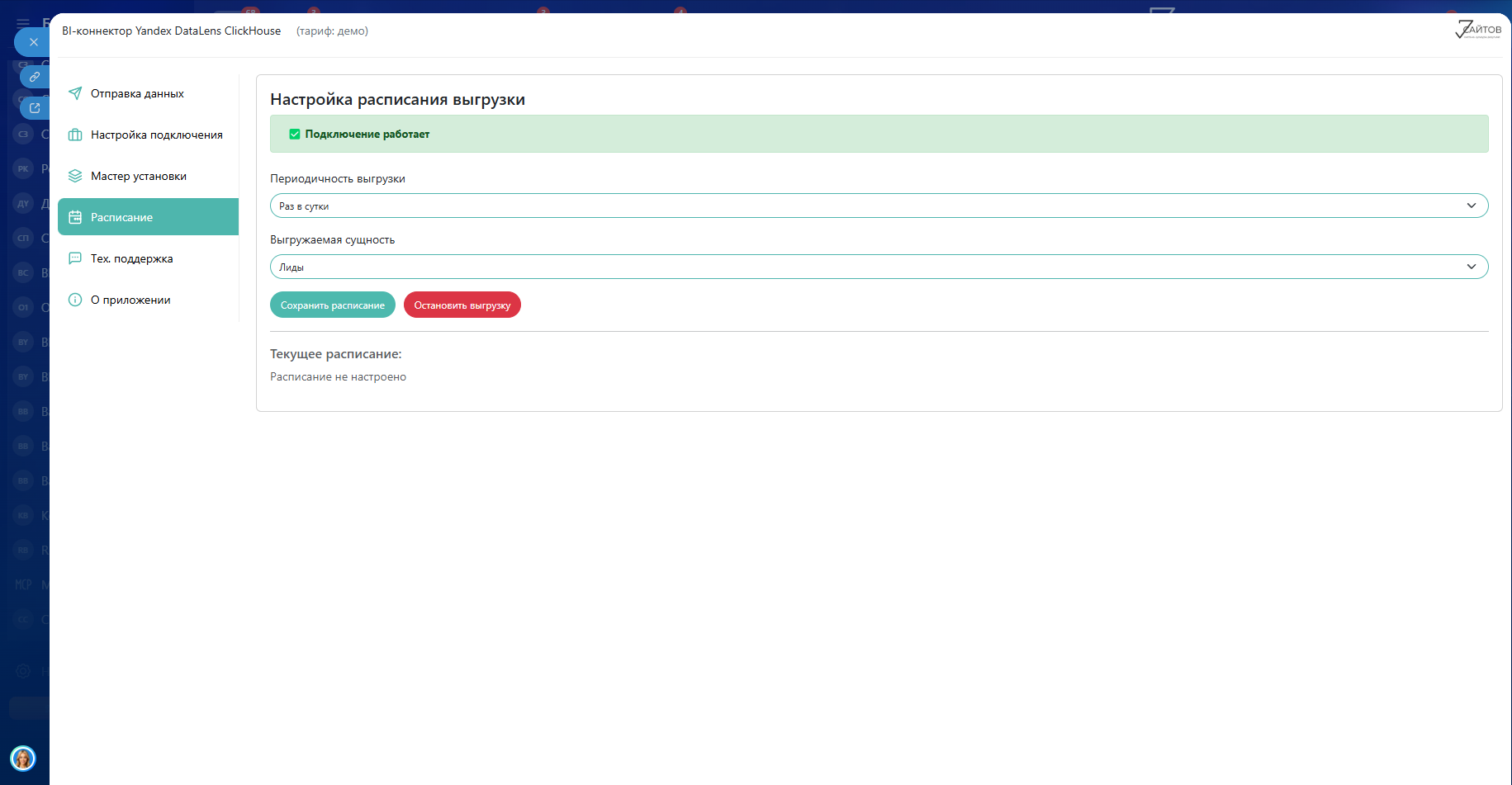Click the BI-коннектор Yandex DataLens ClickHouse title
Screen dimensions: 1512x785
(x=171, y=31)
